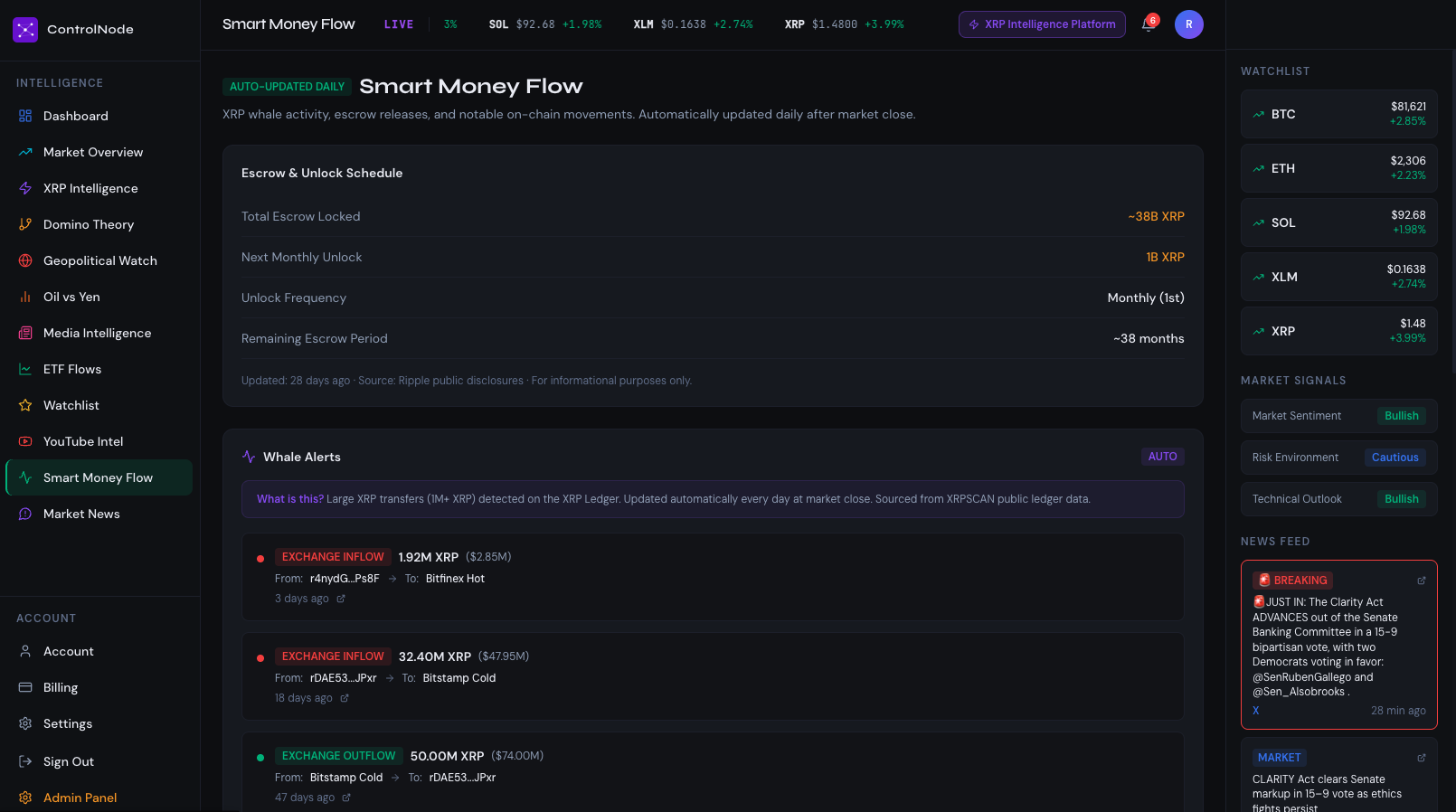The width and height of the screenshot is (1456, 812).
Task: Select Domino Theory menu item
Action: tap(99, 224)
